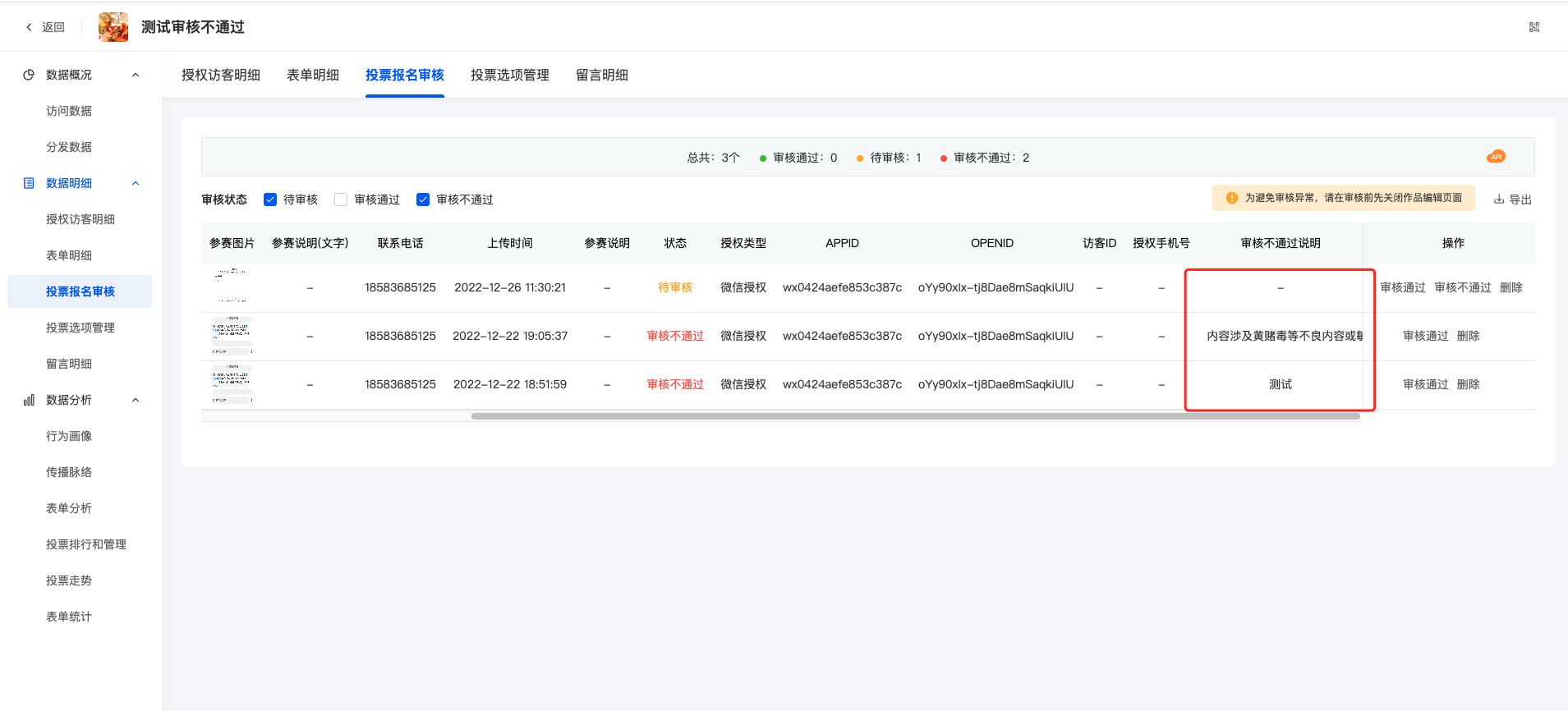The height and width of the screenshot is (711, 1568).
Task: Uncheck the 审核不通过 filter checkbox
Action: 423,200
